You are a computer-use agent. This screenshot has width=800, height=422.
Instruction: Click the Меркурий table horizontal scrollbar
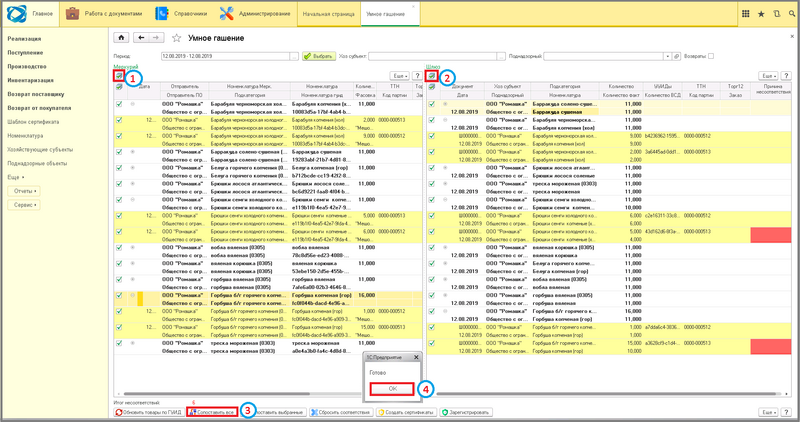[x=216, y=394]
